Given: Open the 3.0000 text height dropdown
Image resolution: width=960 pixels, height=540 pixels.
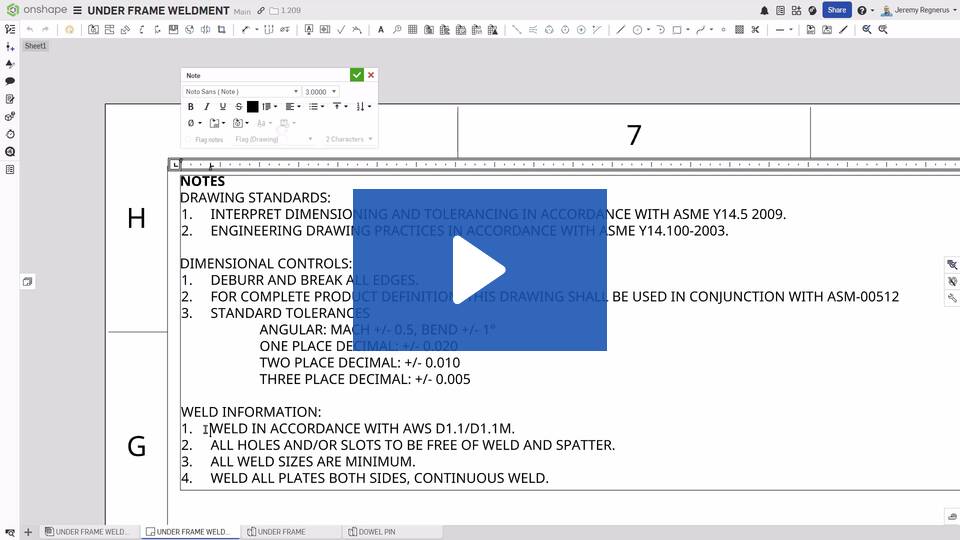Looking at the screenshot, I should tap(320, 91).
